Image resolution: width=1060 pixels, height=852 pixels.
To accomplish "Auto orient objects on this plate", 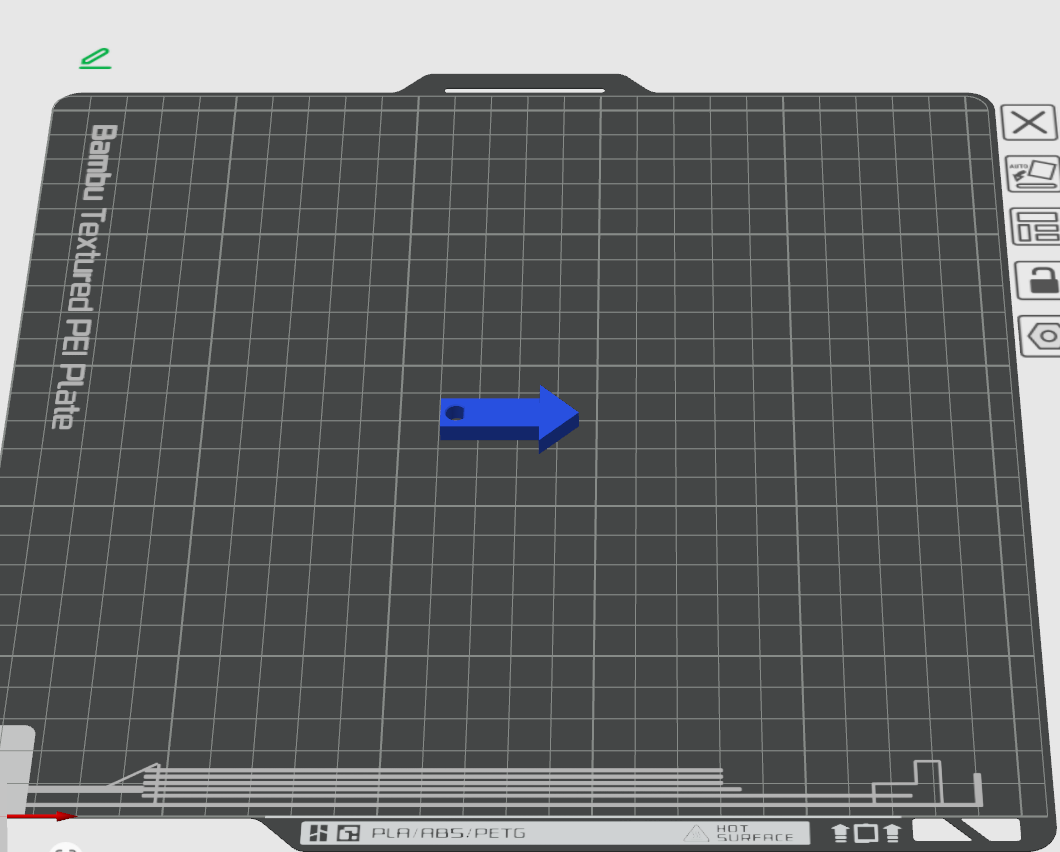I will (1032, 174).
